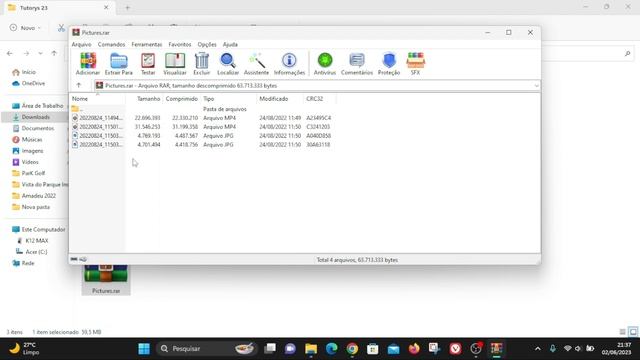Sort list by Nome column

click(98, 99)
